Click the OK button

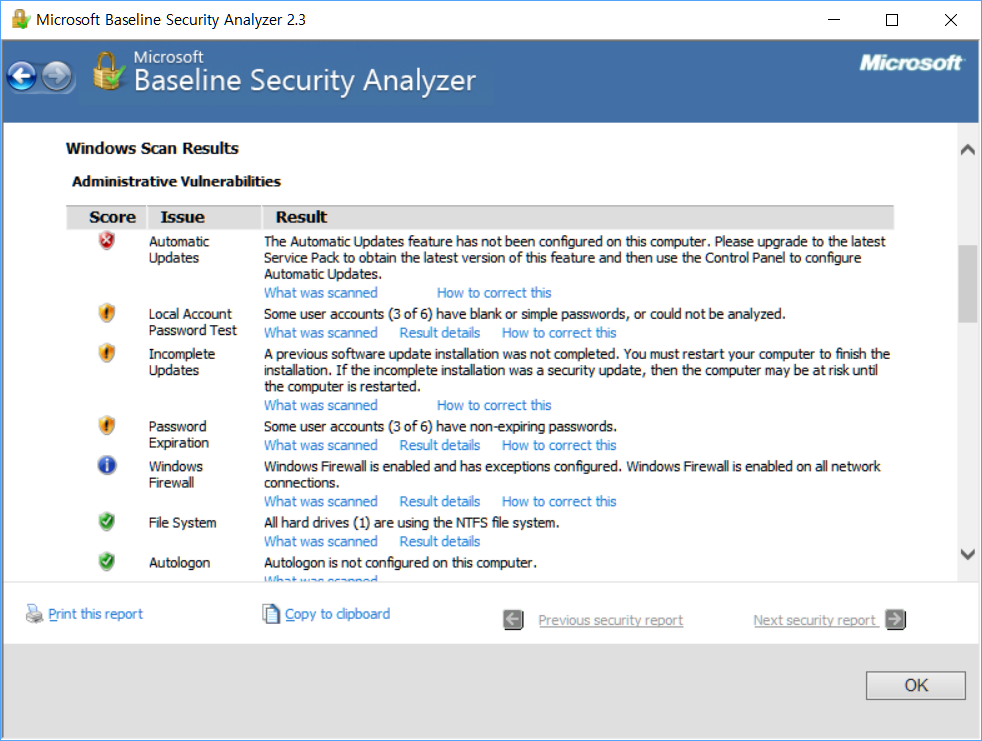pyautogui.click(x=916, y=685)
